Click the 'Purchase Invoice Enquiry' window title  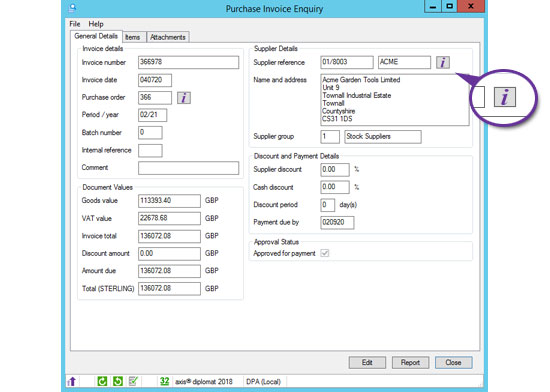pos(274,9)
